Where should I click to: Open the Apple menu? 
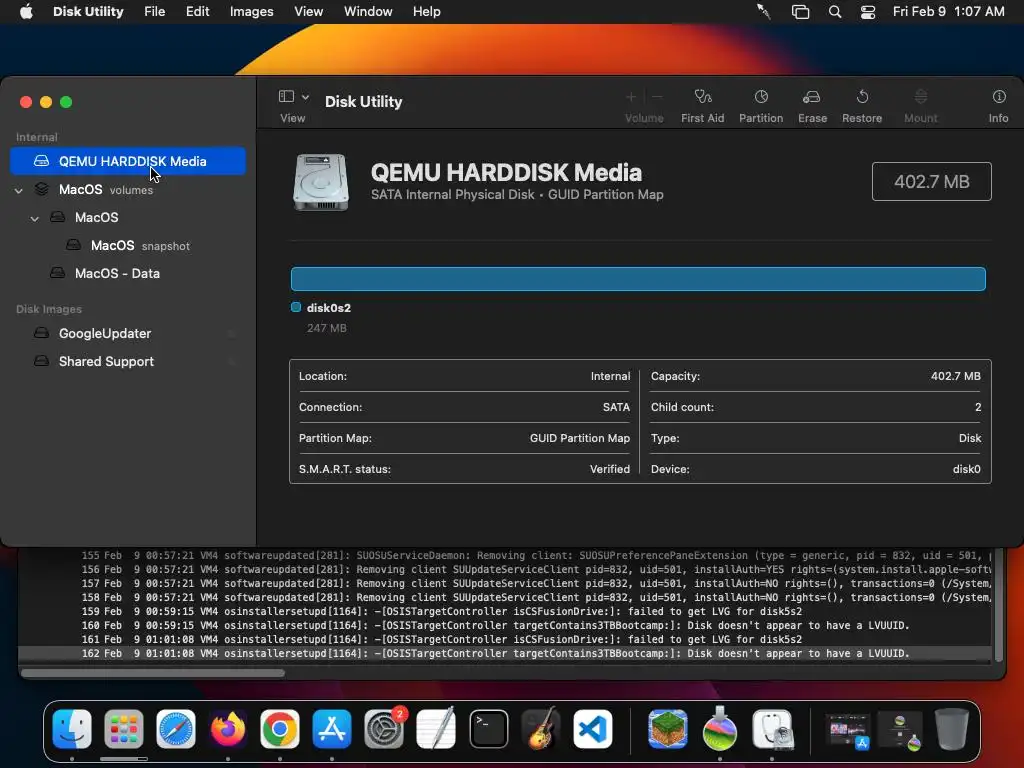pyautogui.click(x=26, y=12)
